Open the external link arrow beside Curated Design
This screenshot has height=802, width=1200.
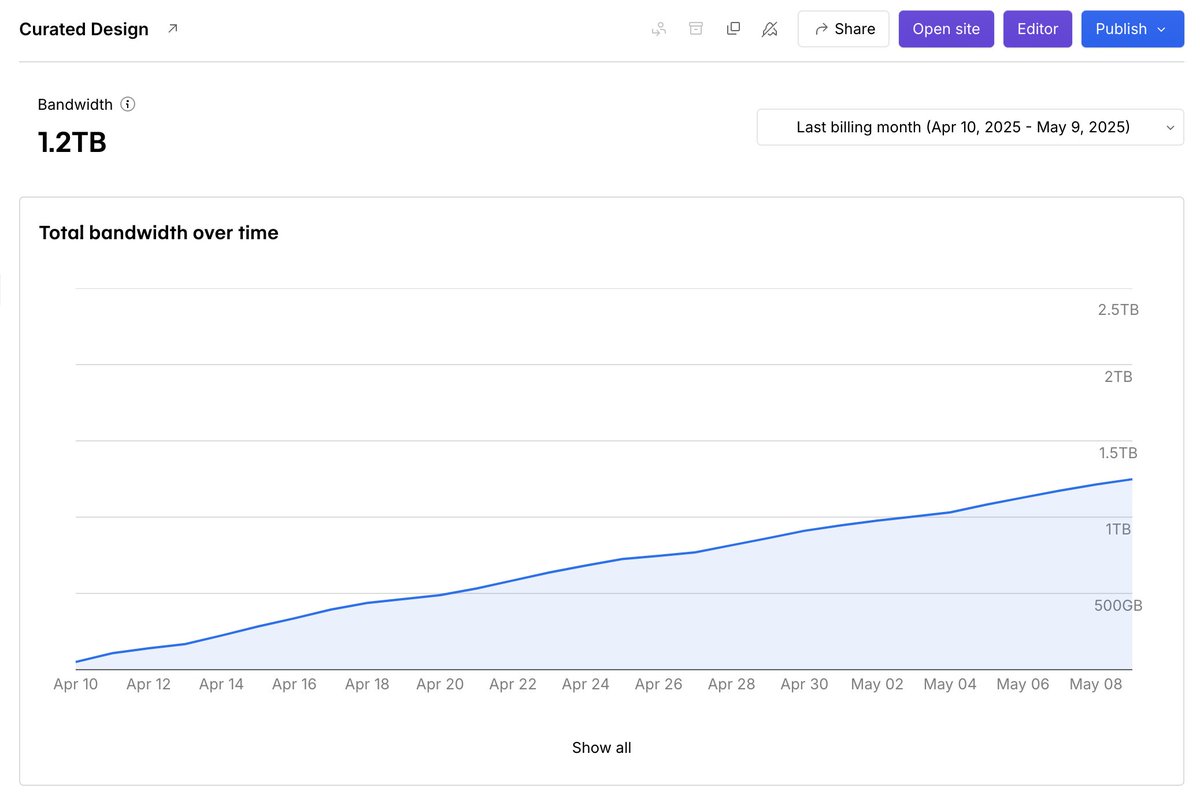(x=172, y=29)
